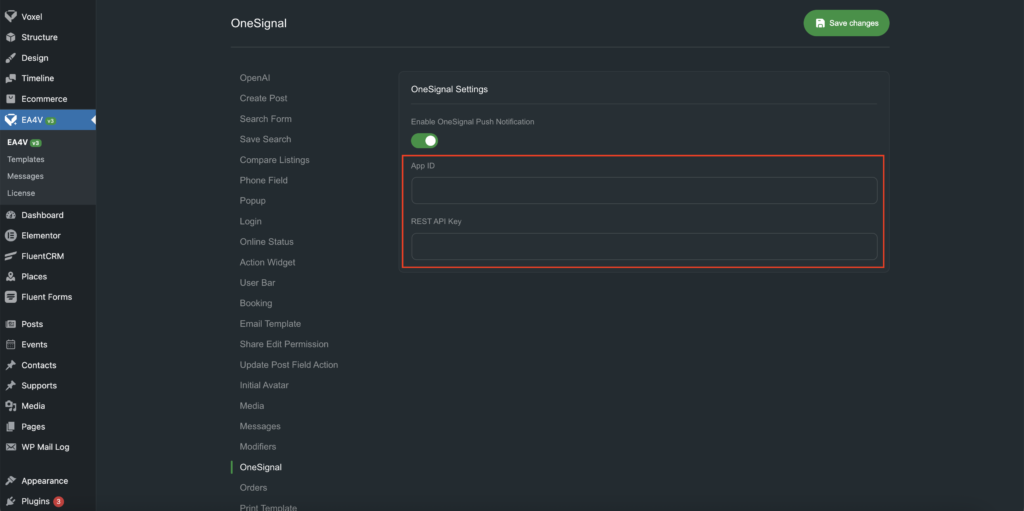Save changes with the green button
The width and height of the screenshot is (1024, 511).
pyautogui.click(x=846, y=23)
